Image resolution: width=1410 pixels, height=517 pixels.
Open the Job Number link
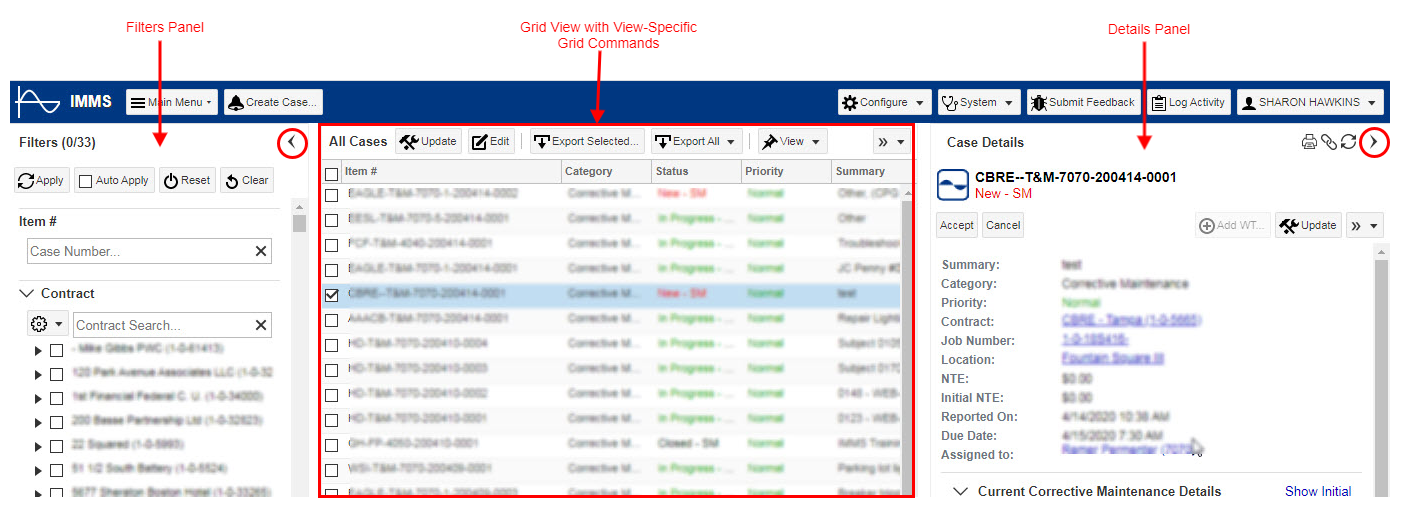pos(1095,340)
